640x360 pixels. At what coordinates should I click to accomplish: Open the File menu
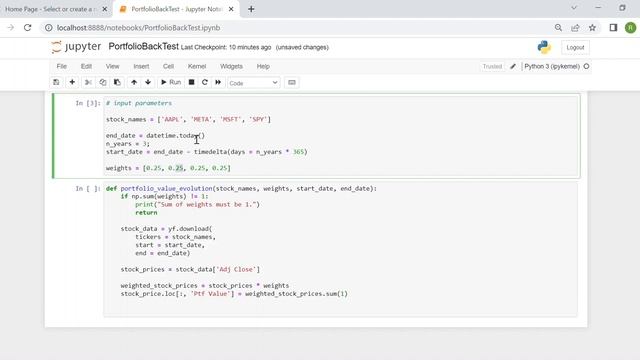(62, 66)
